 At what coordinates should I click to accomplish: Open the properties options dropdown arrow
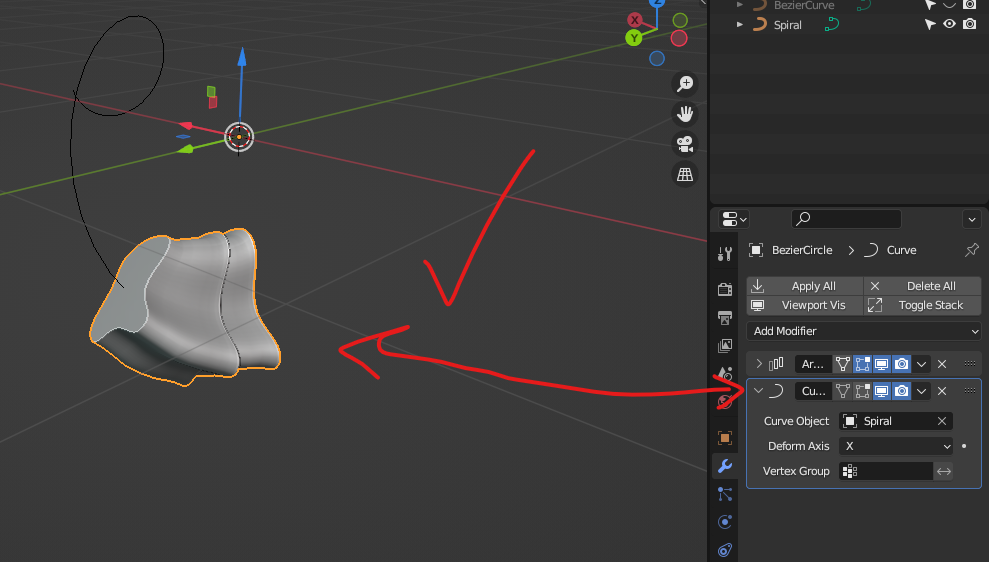971,219
